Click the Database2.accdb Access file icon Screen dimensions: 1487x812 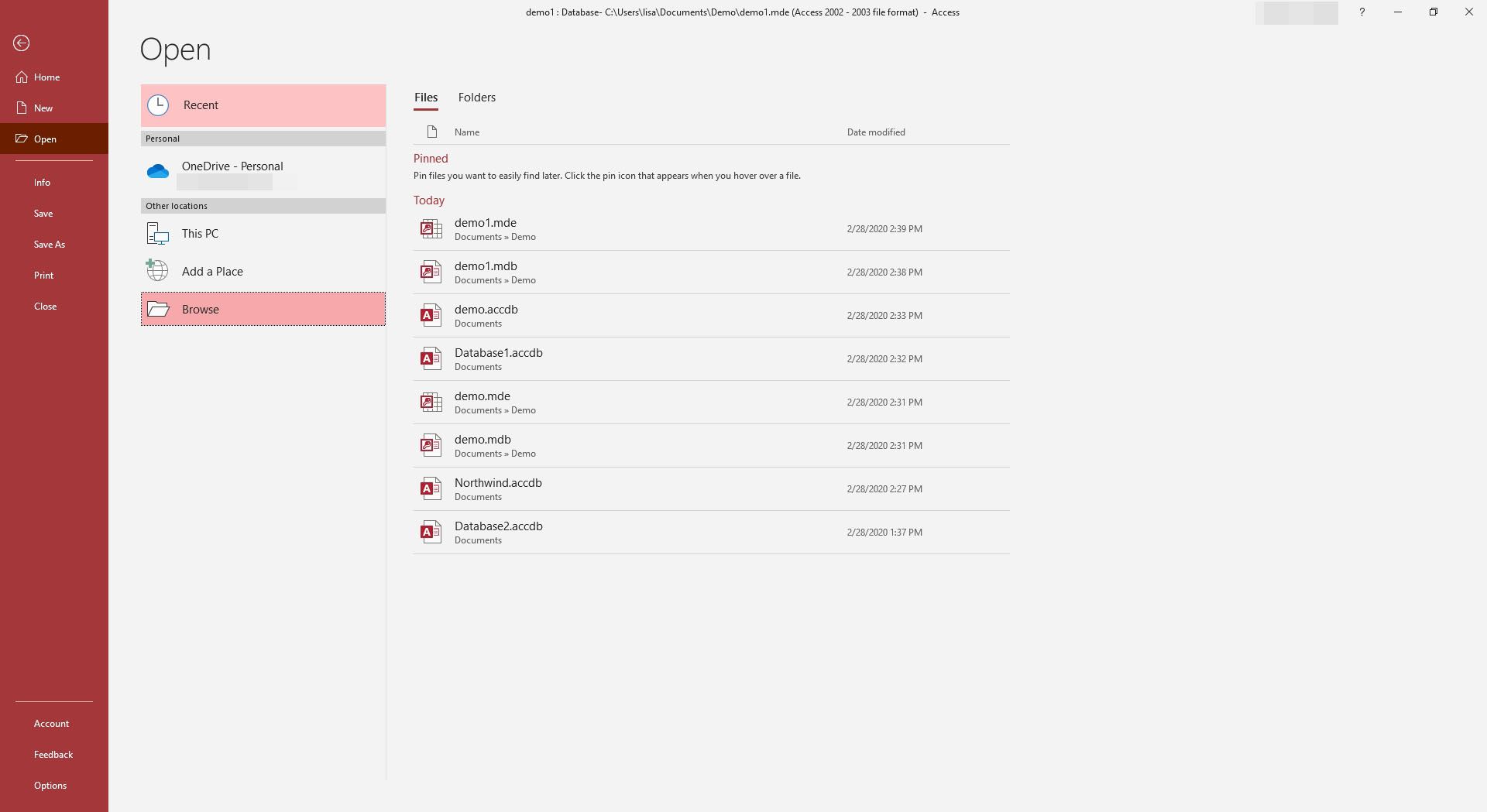(x=431, y=533)
